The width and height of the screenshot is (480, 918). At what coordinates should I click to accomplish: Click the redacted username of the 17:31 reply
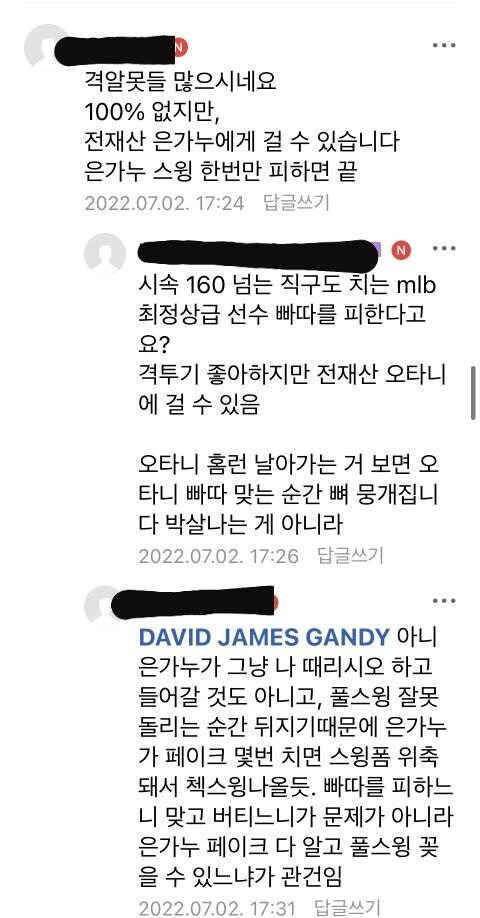192,601
